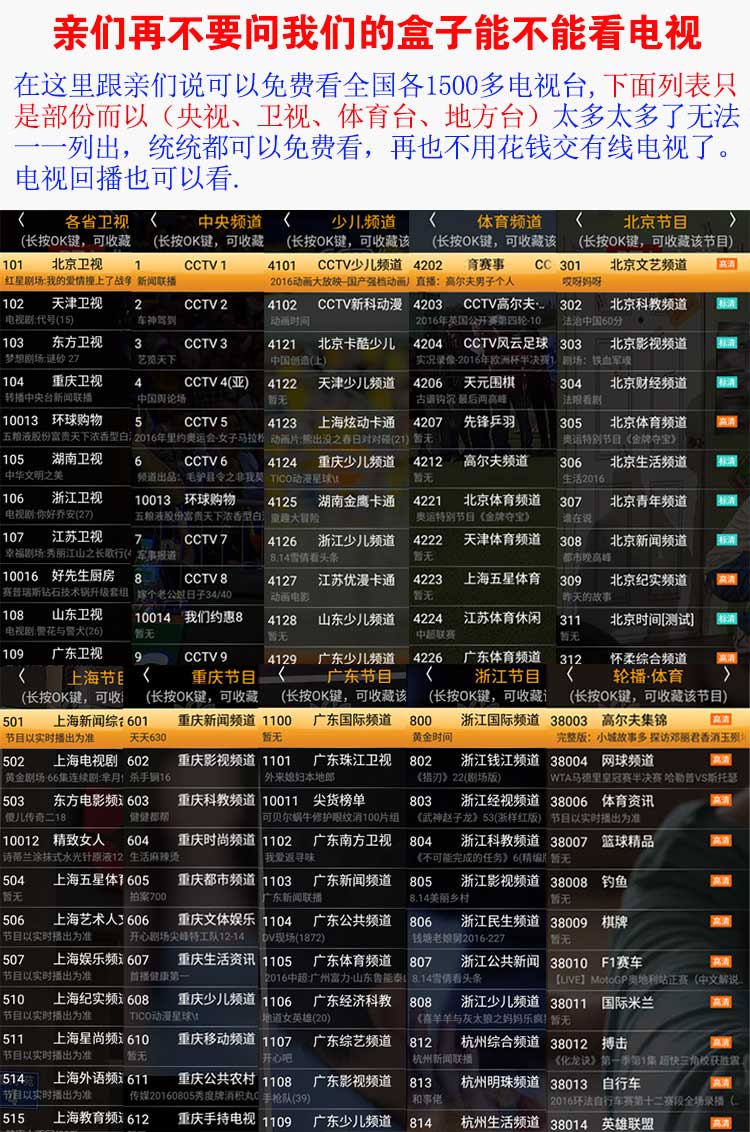Select channel 1105 广东体育频道

pyautogui.click(x=333, y=968)
